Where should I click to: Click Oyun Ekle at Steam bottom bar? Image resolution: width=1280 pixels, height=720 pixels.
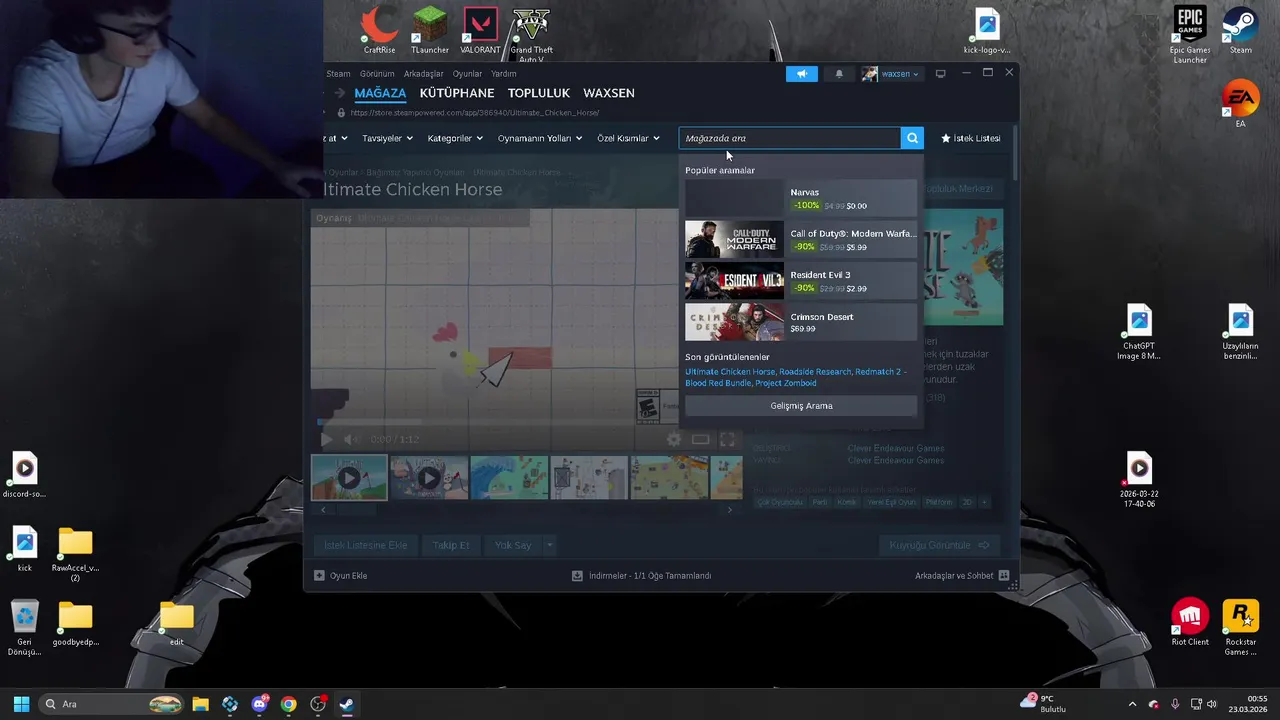tap(341, 576)
